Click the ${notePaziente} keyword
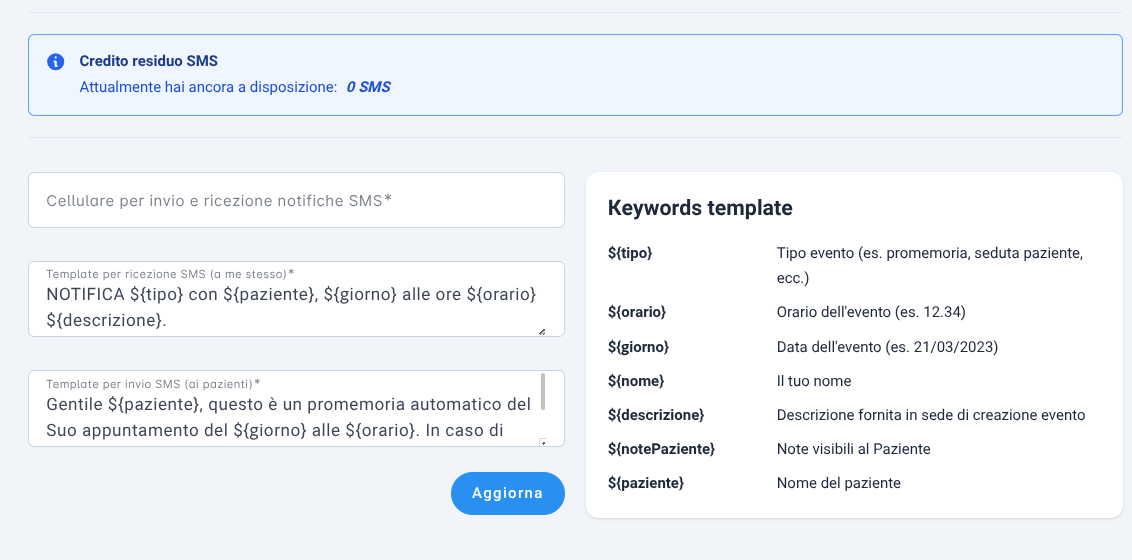This screenshot has height=560, width=1132. pos(661,449)
